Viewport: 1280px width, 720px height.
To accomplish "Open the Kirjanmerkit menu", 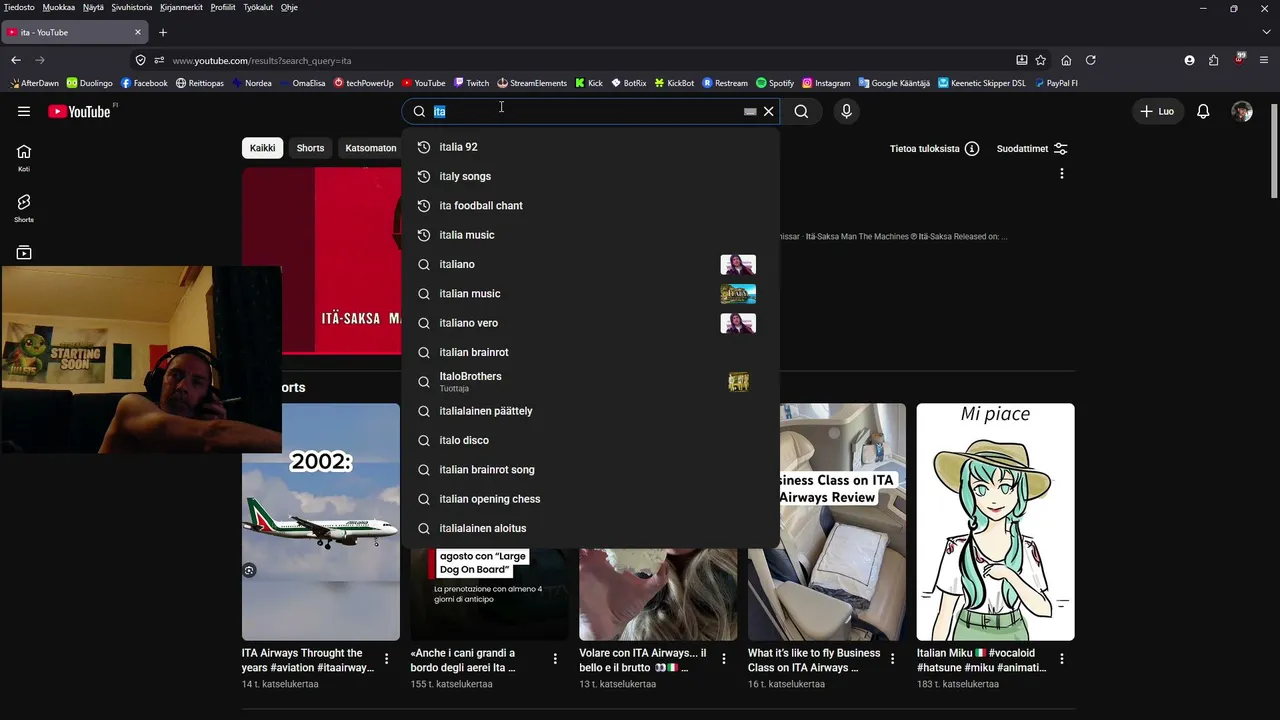I will (181, 7).
